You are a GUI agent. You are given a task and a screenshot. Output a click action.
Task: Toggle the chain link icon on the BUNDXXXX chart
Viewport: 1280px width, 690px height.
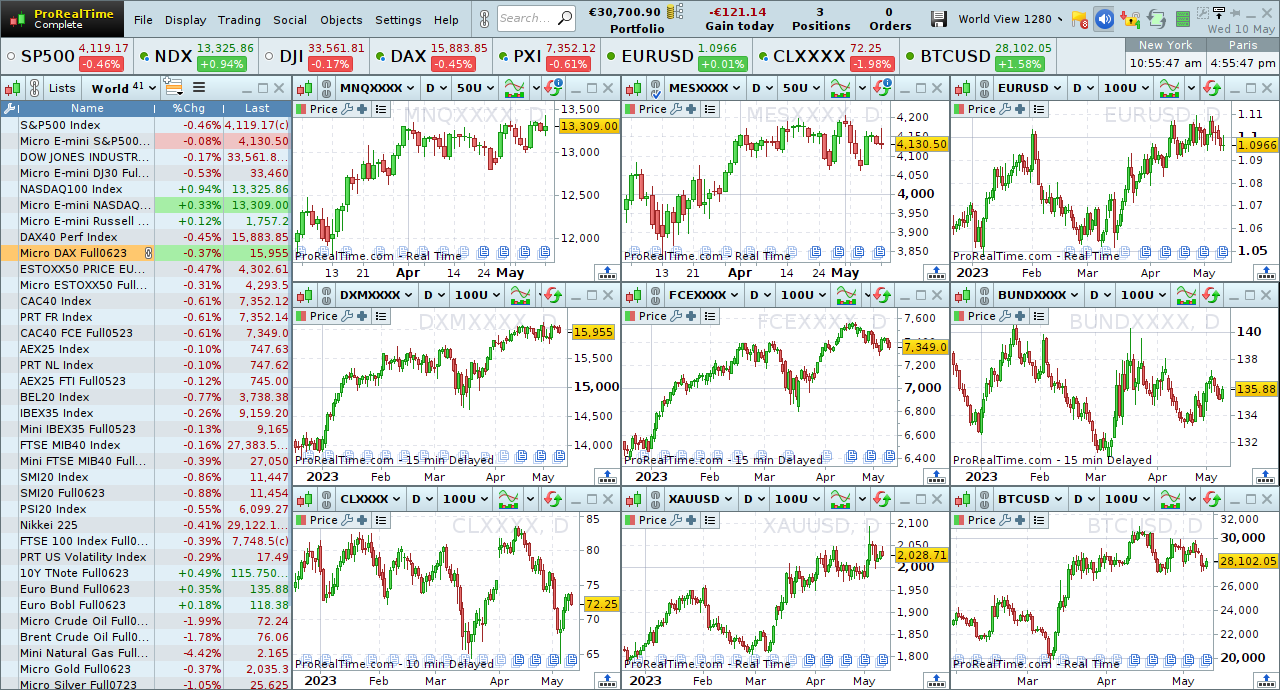point(984,295)
